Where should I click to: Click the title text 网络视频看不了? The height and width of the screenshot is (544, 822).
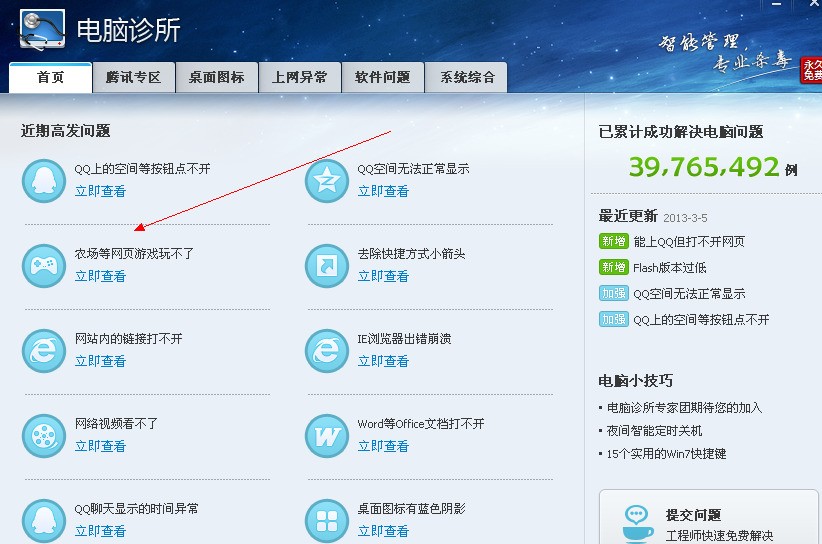(116, 423)
